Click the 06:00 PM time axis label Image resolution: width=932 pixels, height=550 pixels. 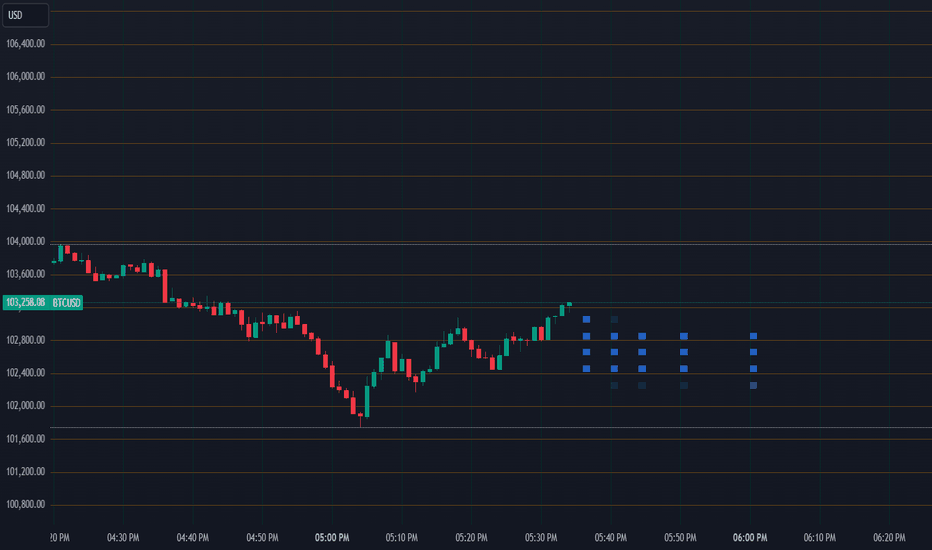pos(750,538)
